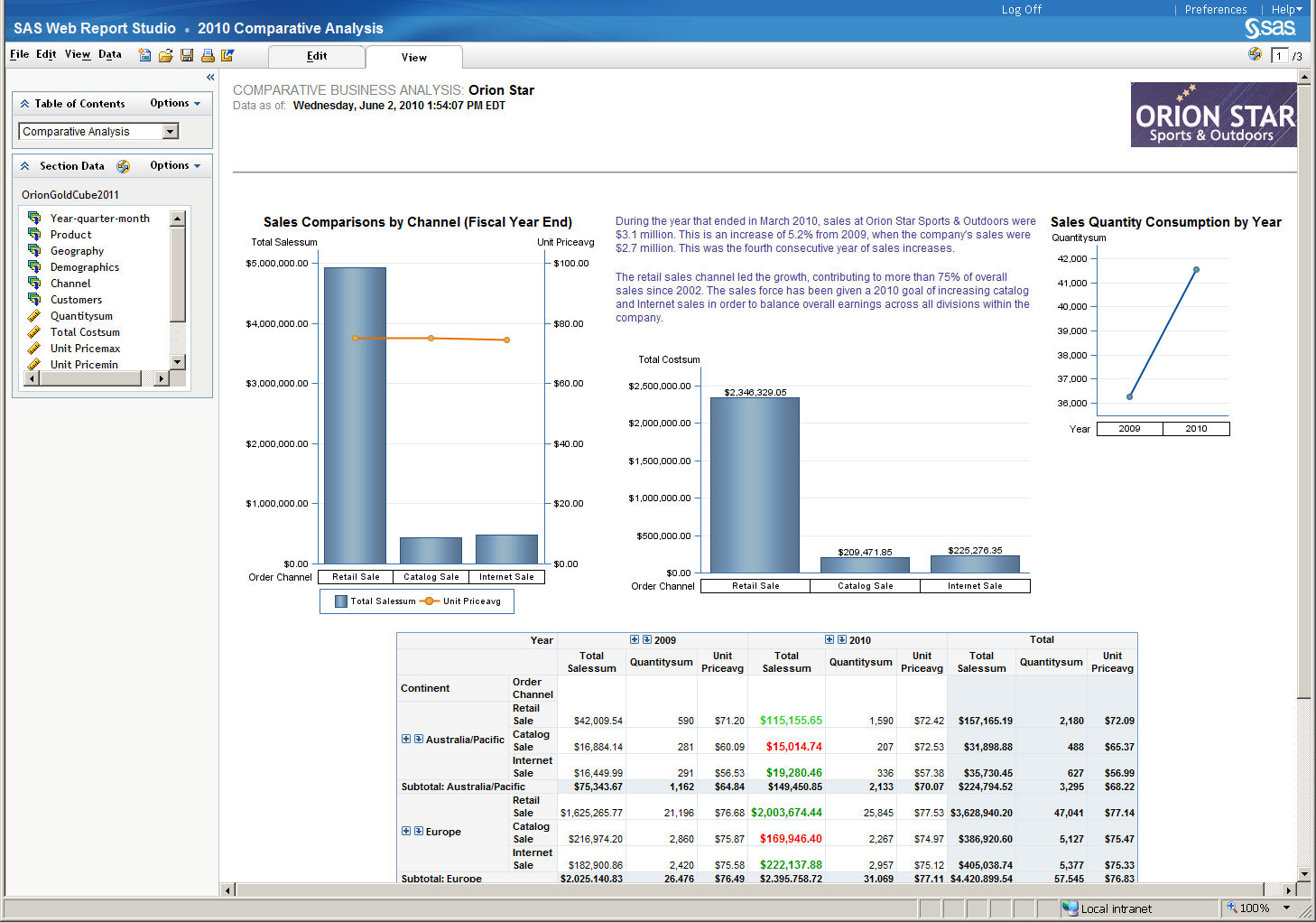The height and width of the screenshot is (922, 1316).
Task: Click the Export report icon
Action: pyautogui.click(x=227, y=55)
